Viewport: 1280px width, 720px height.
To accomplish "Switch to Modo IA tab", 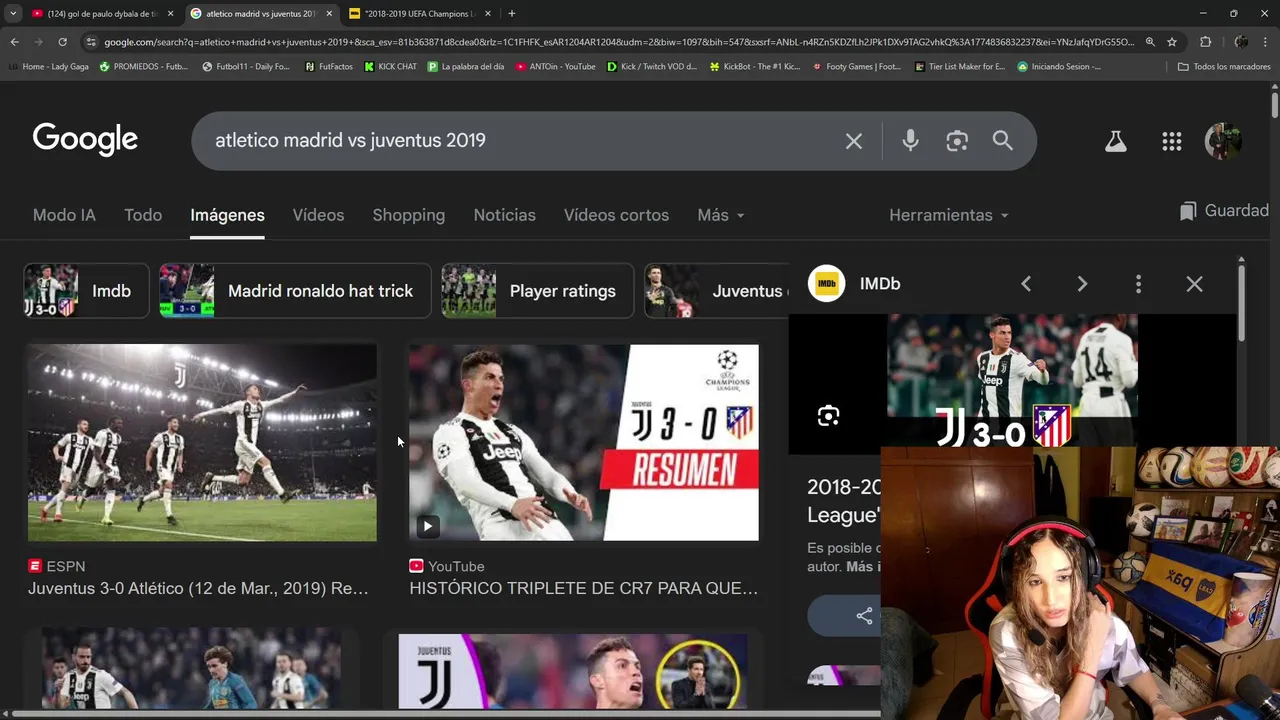I will coord(64,215).
